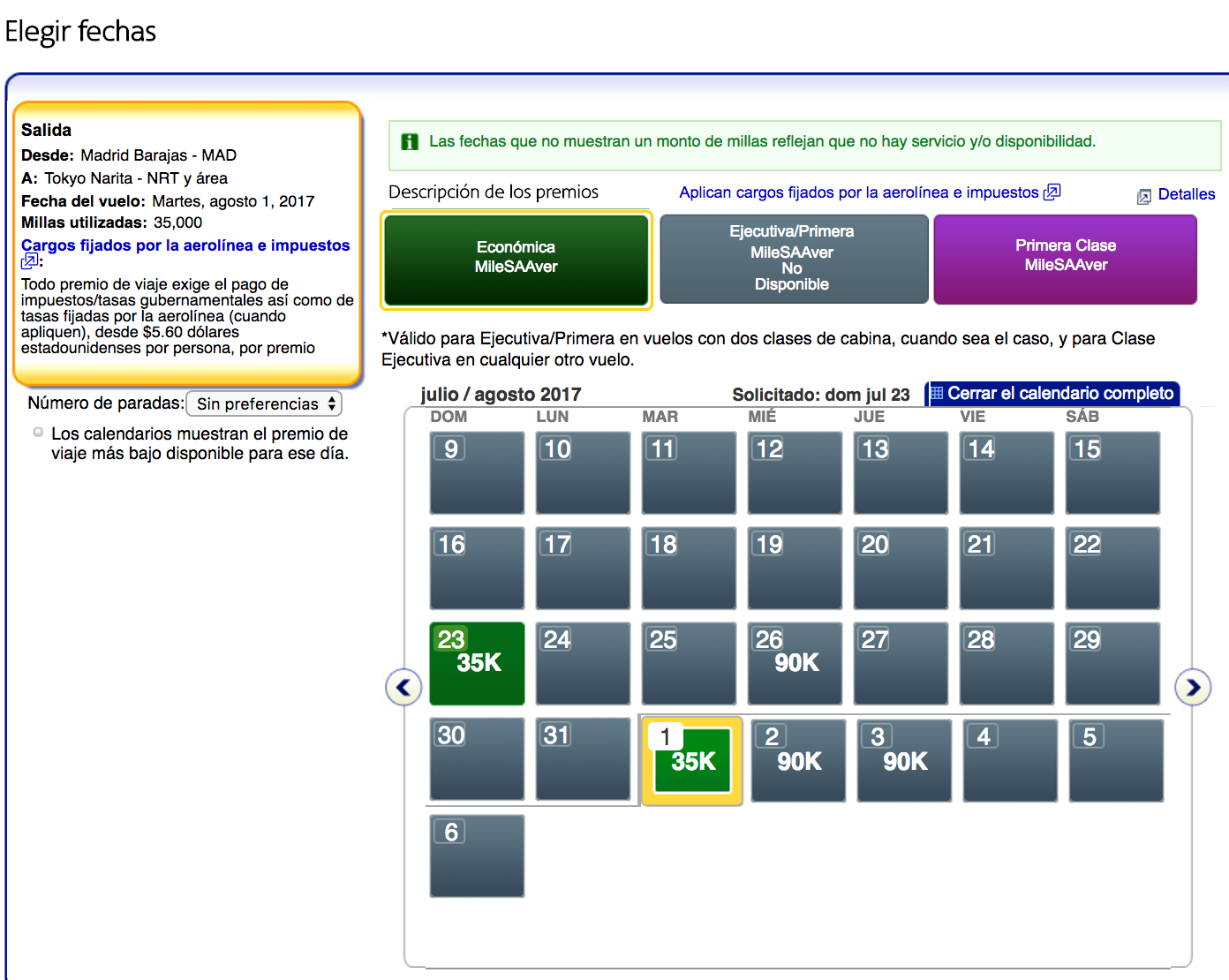
Task: Select August 2 with 90K award
Action: click(x=798, y=760)
